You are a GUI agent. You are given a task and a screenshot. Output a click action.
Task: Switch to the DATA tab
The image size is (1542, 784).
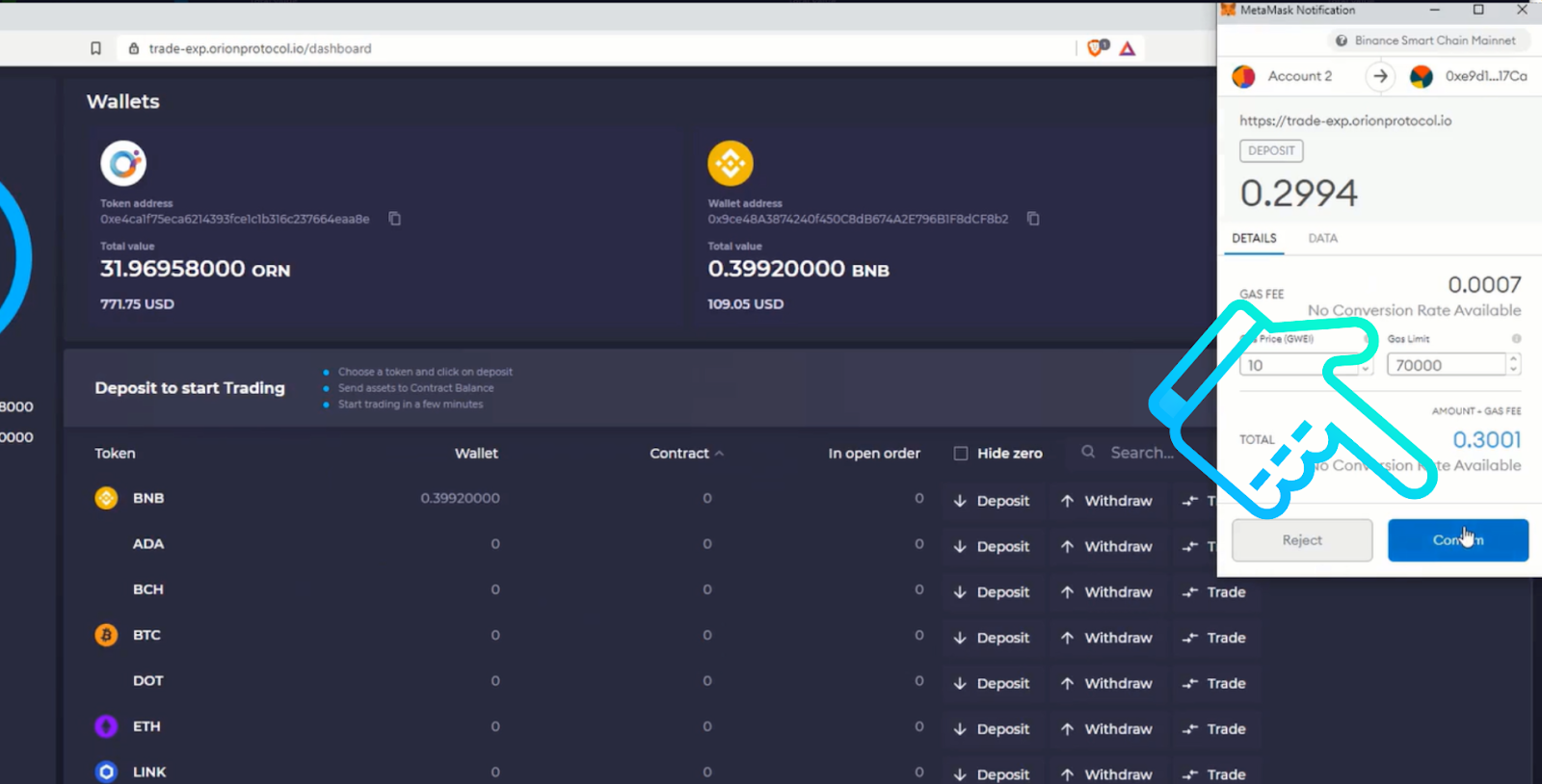[x=1322, y=238]
